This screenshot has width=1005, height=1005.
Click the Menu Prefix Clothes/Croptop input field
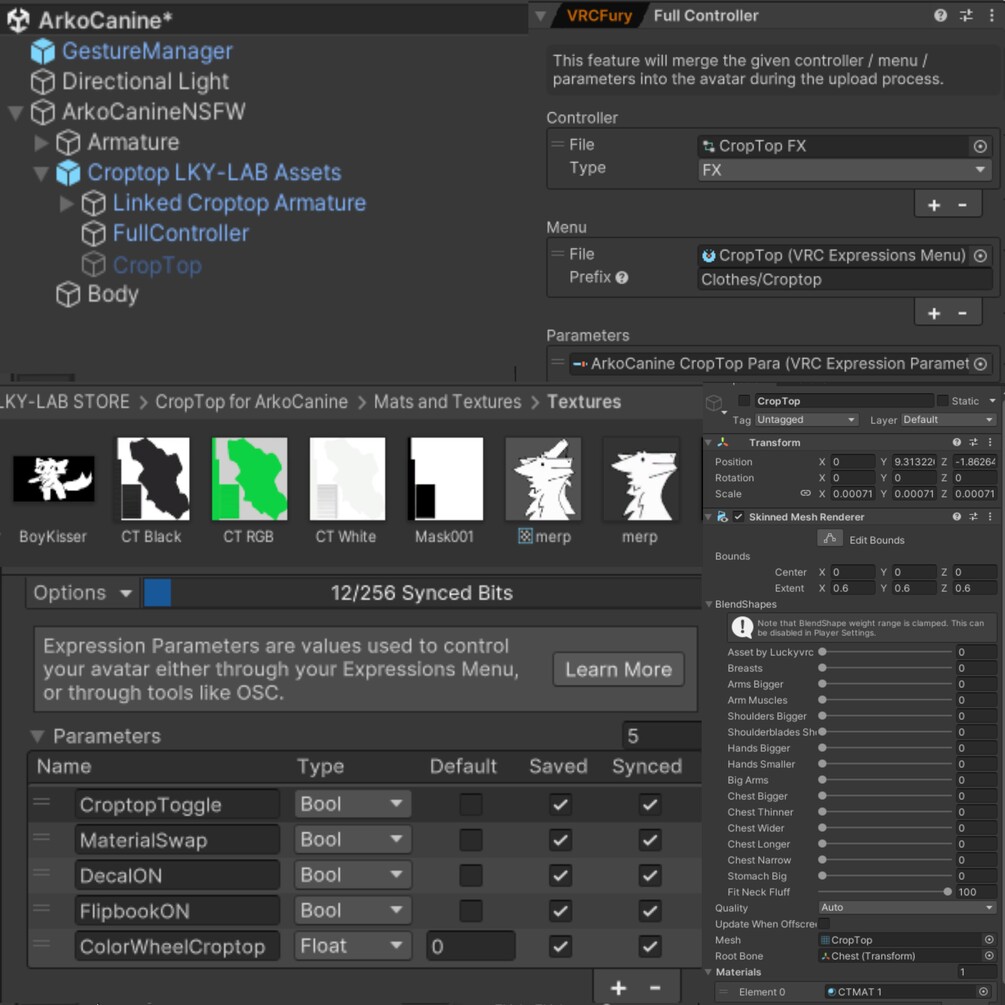(x=844, y=279)
